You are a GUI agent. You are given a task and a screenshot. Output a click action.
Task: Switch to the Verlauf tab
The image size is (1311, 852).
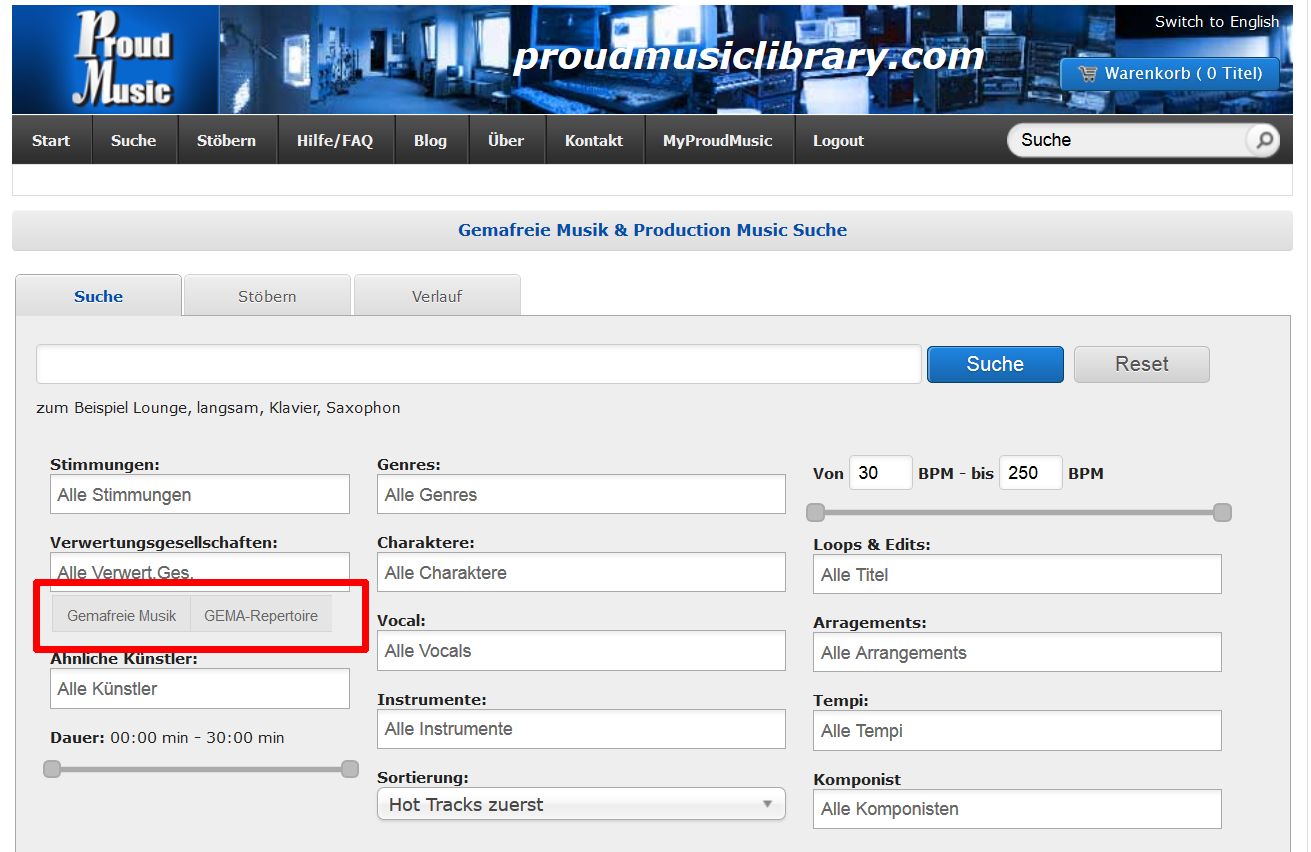(x=437, y=296)
